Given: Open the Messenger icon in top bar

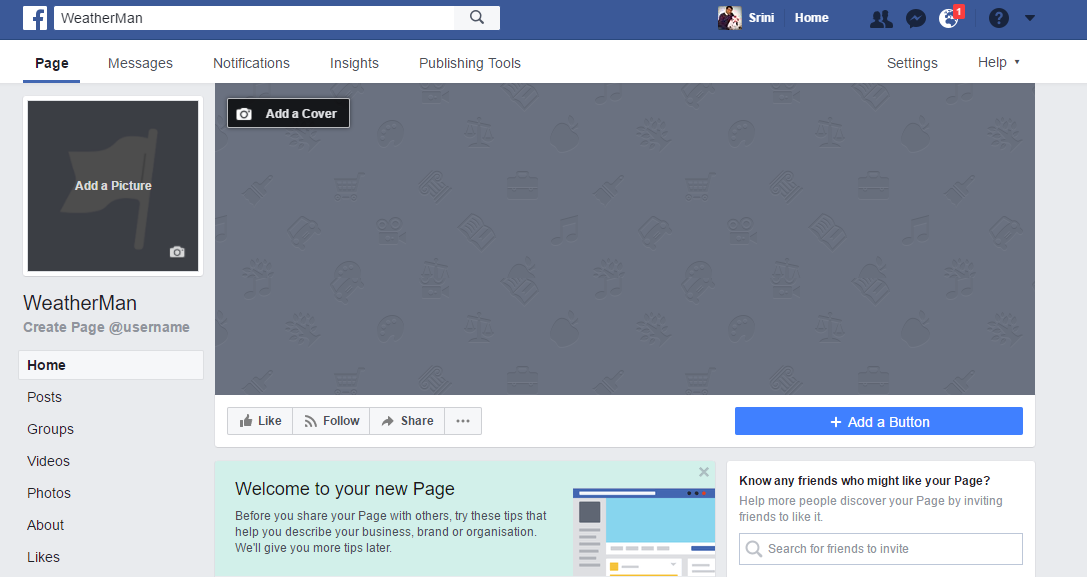Looking at the screenshot, I should [x=916, y=19].
